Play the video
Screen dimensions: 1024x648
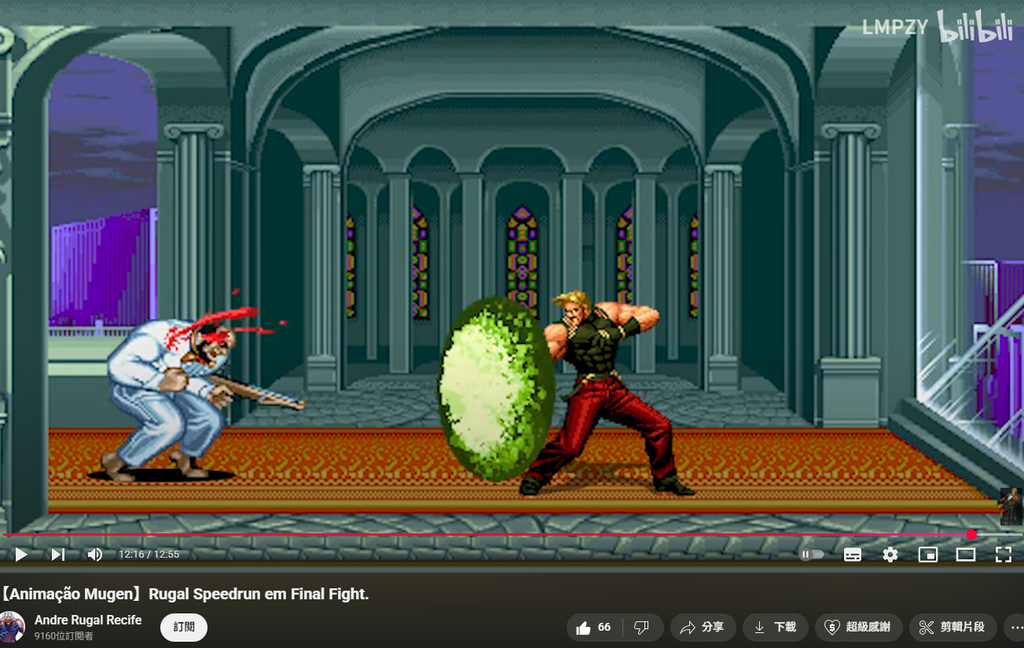click(x=21, y=555)
